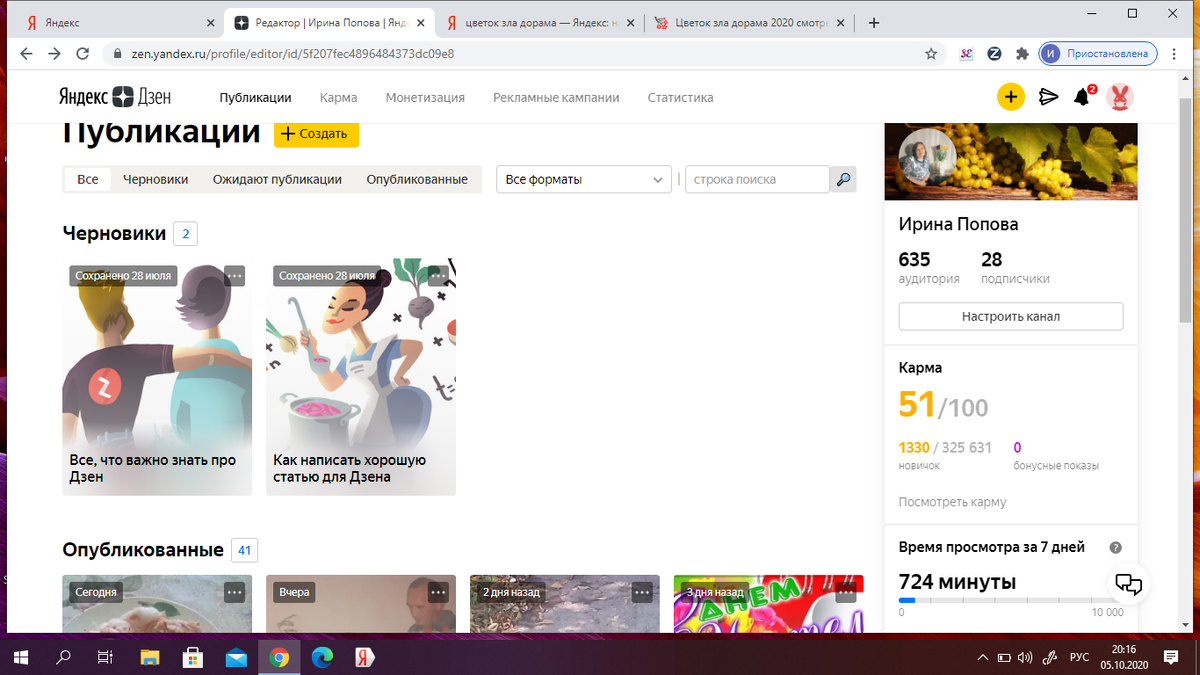Viewport: 1200px width, 675px height.
Task: Open Windows Start menu
Action: 19,657
